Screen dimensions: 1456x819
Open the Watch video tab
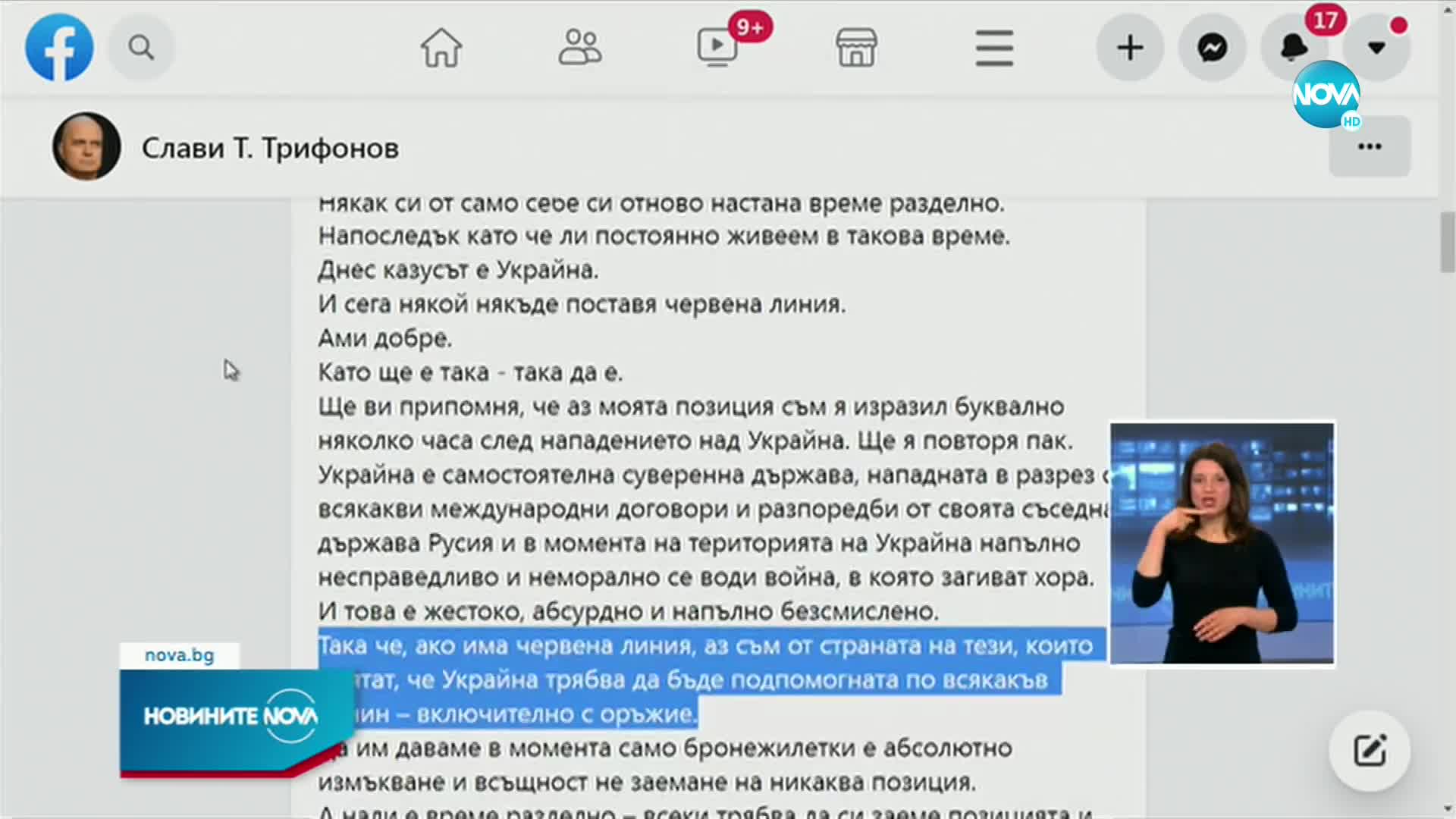click(x=717, y=48)
